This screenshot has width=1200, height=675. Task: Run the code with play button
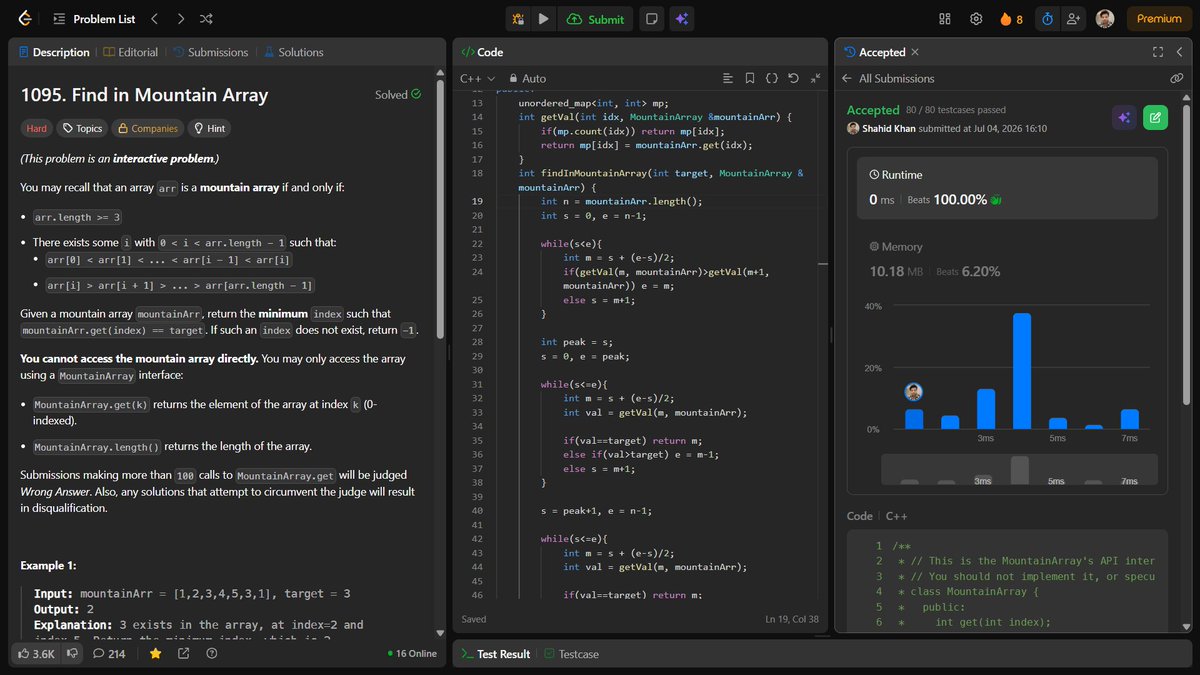pyautogui.click(x=543, y=19)
